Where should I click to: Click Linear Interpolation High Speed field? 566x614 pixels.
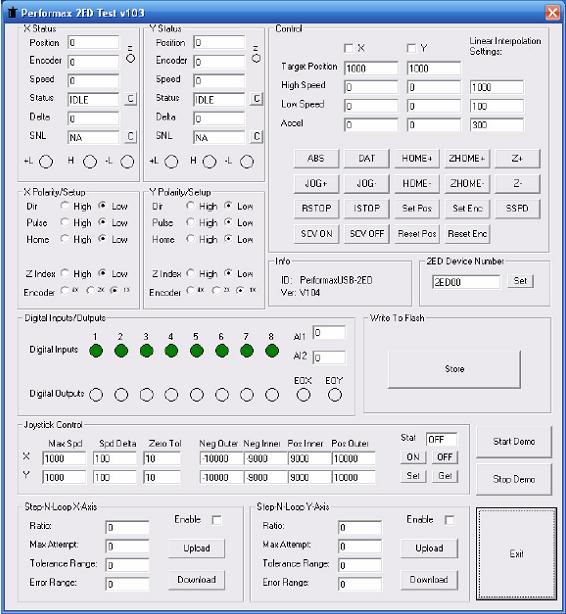click(497, 87)
